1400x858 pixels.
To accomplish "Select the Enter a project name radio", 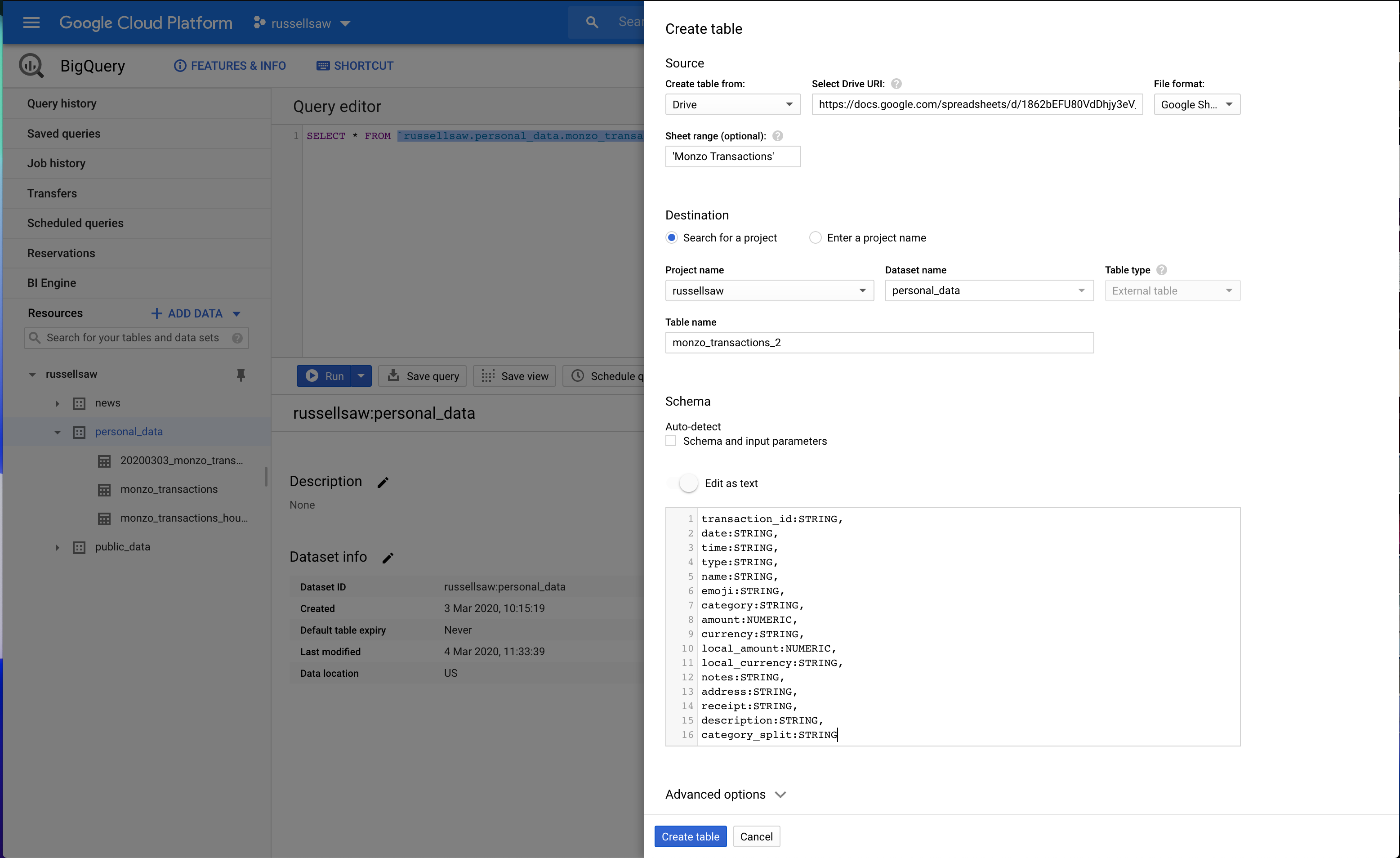I will 816,237.
